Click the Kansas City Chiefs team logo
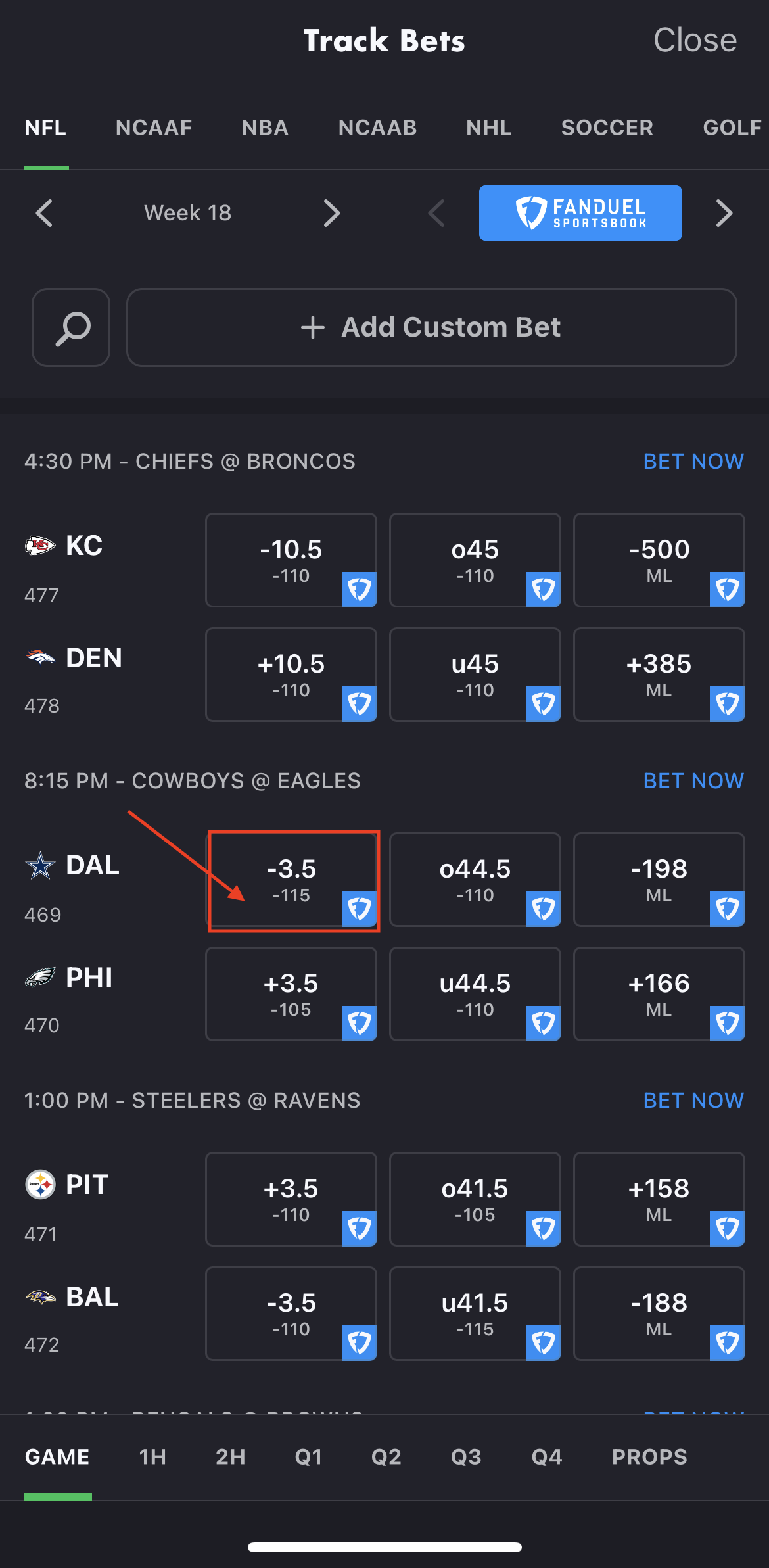This screenshot has width=769, height=1568. (40, 546)
